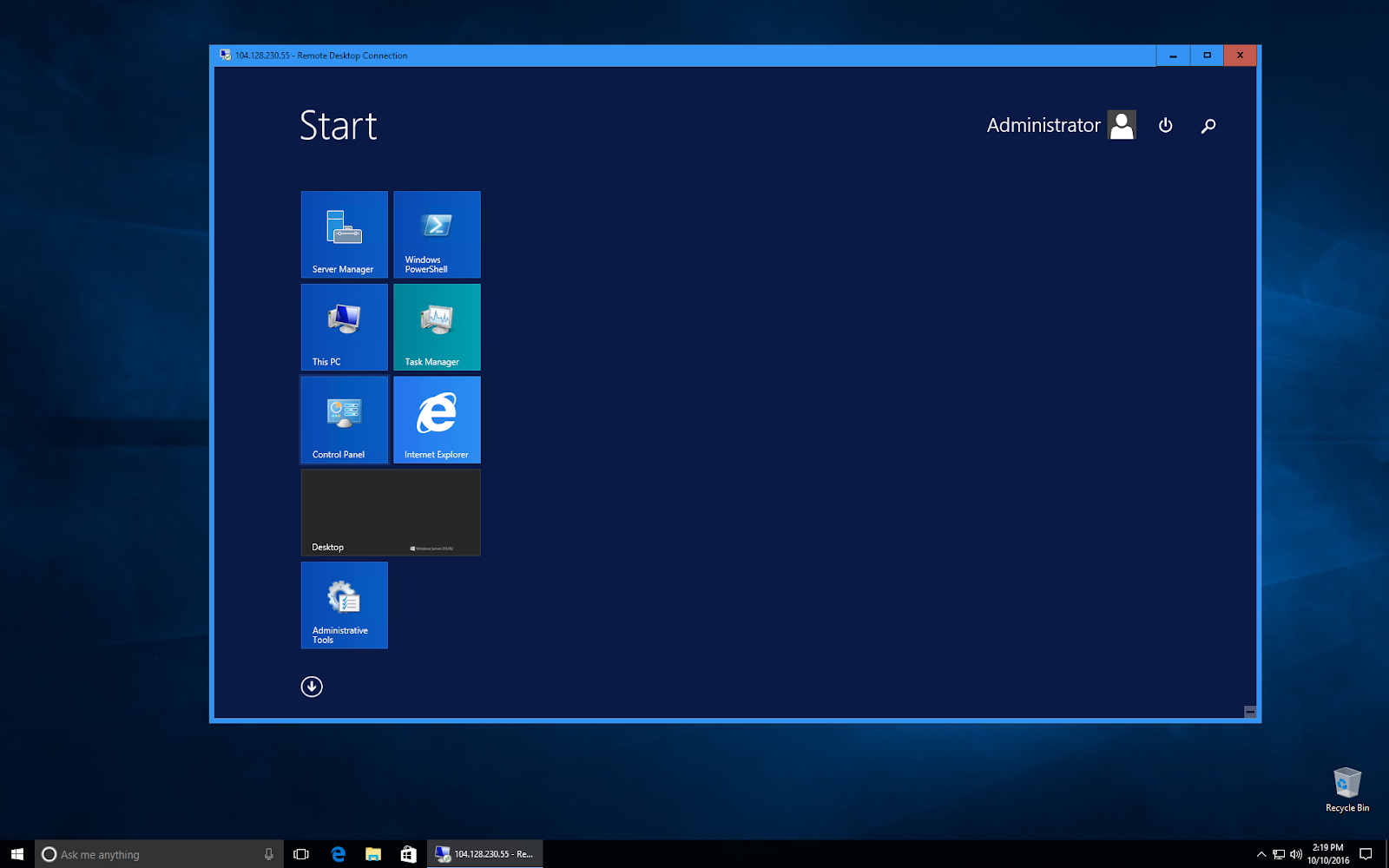Screen dimensions: 1389x868
Task: Type in the Ask me anything search box
Action: [156, 854]
